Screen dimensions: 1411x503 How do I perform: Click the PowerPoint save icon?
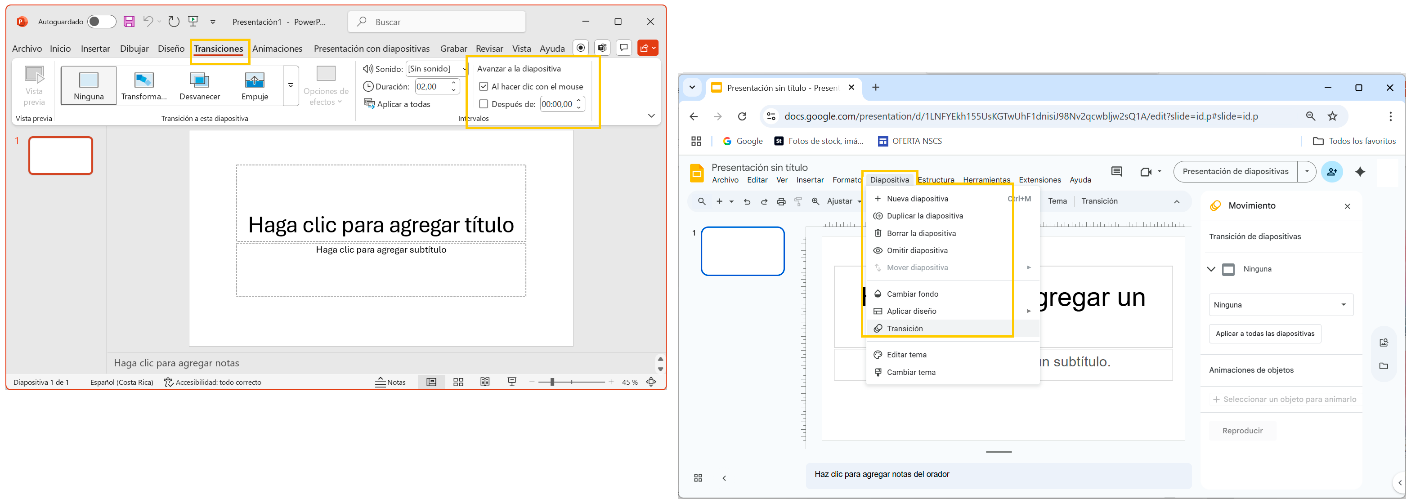[x=129, y=21]
